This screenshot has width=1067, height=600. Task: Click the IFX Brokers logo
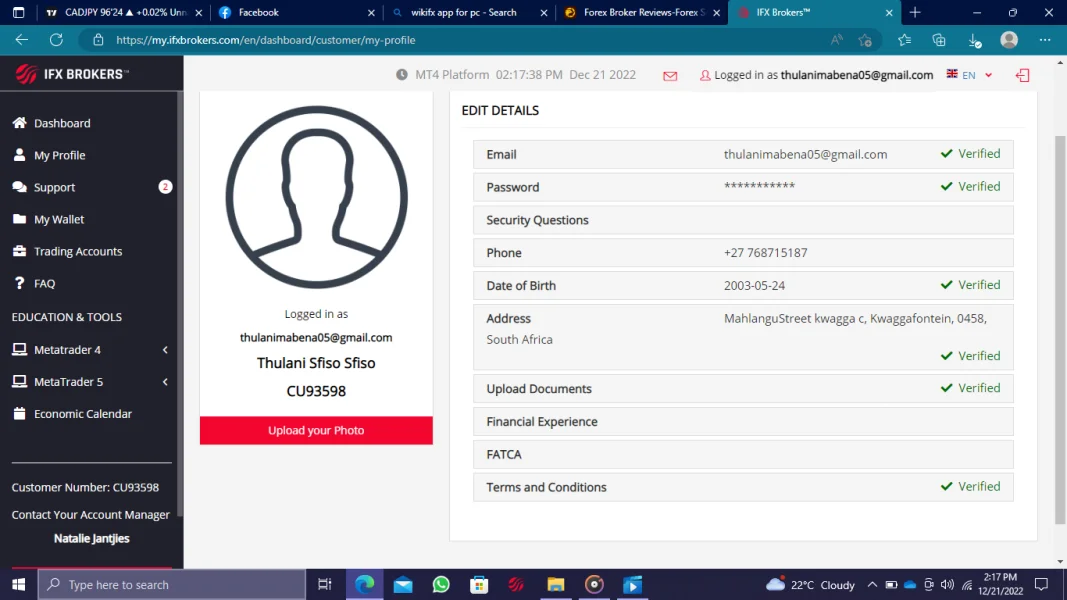72,74
